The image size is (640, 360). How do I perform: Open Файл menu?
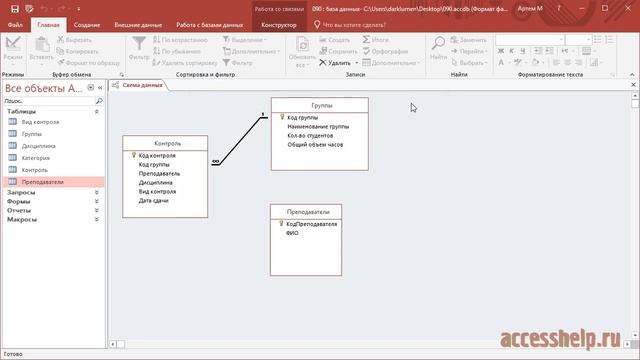(x=15, y=25)
